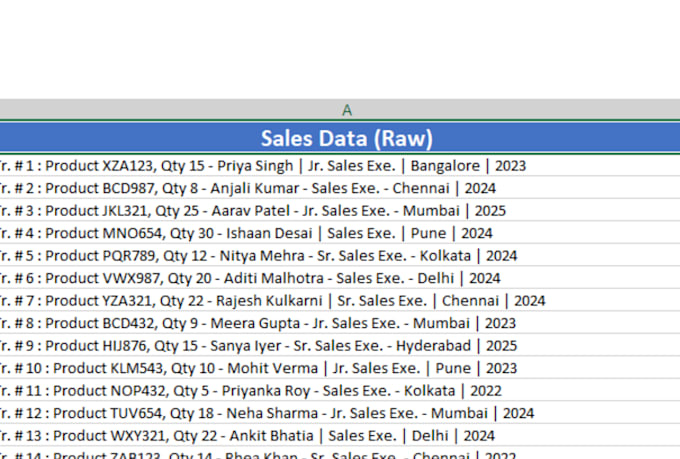Select the cell with Product MNO654, Ishaan Desai
This screenshot has width=680, height=459.
click(x=340, y=233)
